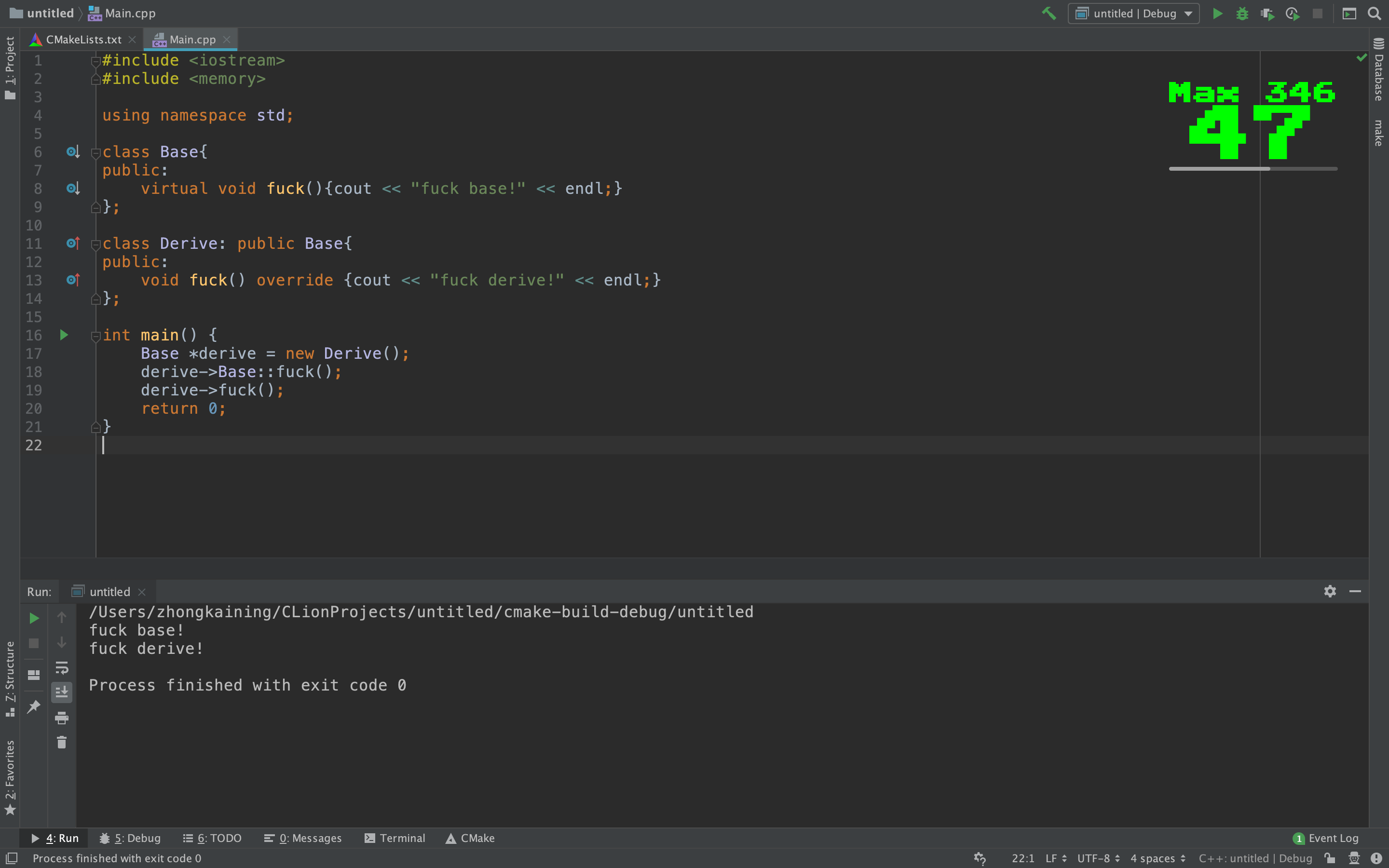This screenshot has width=1389, height=868.
Task: Fold the #include block on line 1
Action: tap(96, 61)
